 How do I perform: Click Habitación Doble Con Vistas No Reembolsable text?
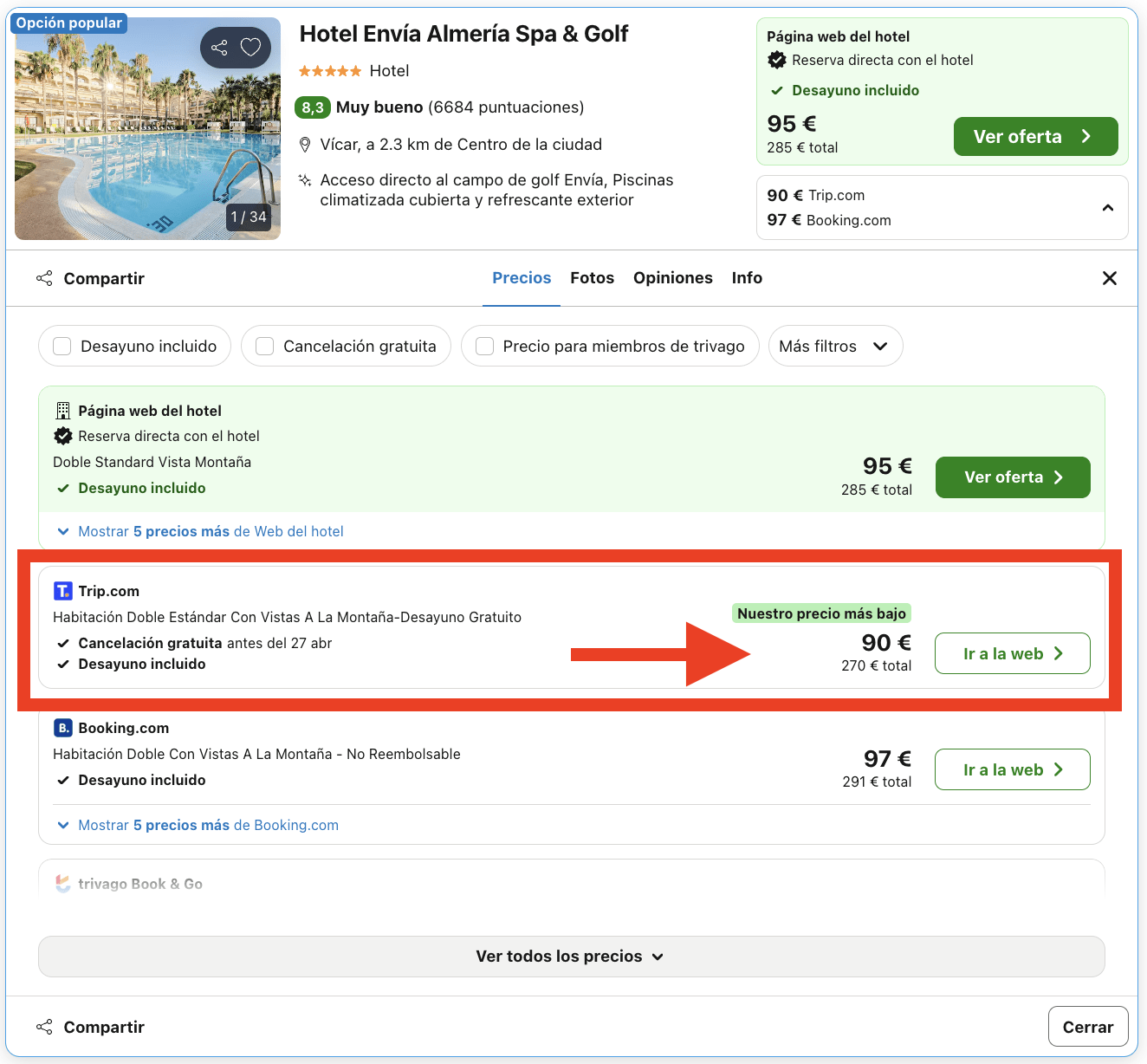click(256, 754)
